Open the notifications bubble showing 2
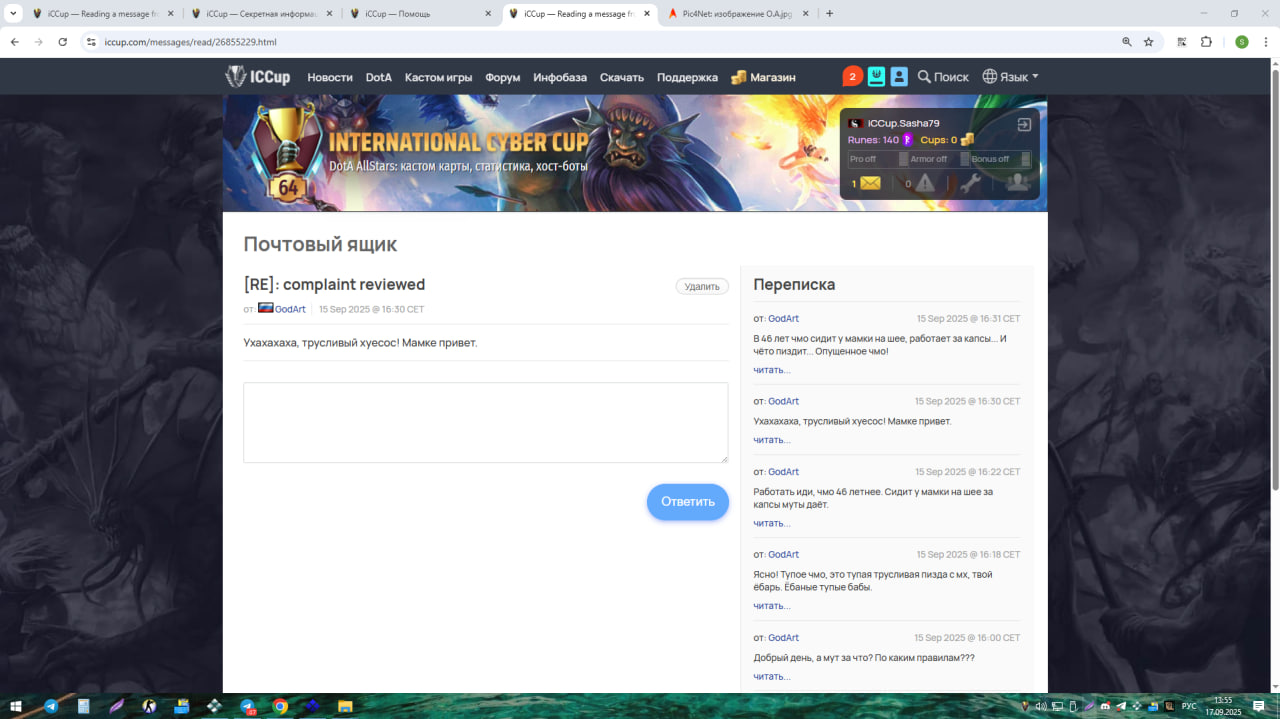 pos(852,77)
